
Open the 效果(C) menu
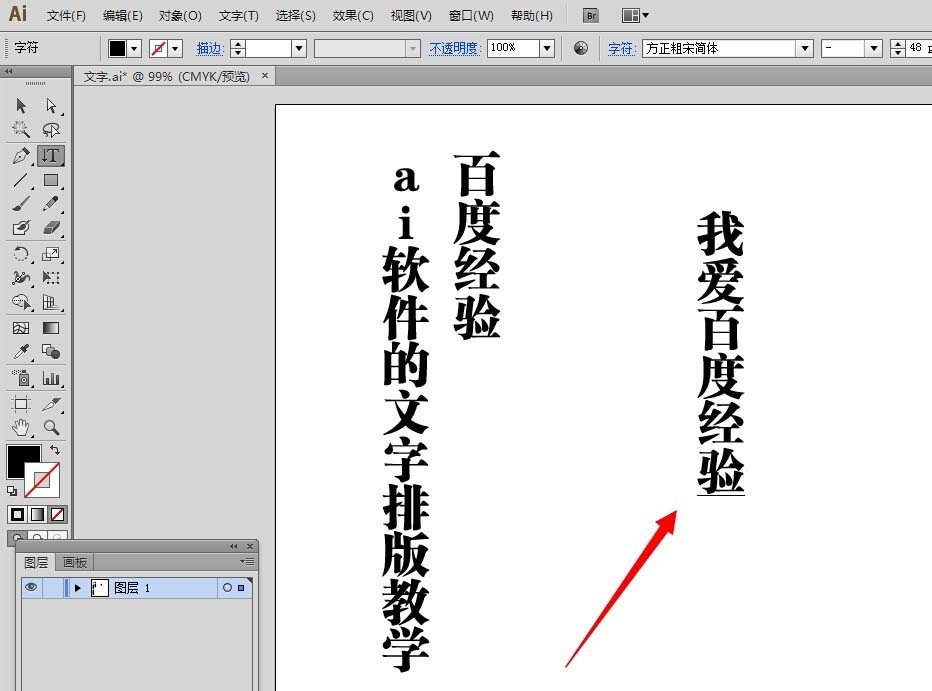353,15
